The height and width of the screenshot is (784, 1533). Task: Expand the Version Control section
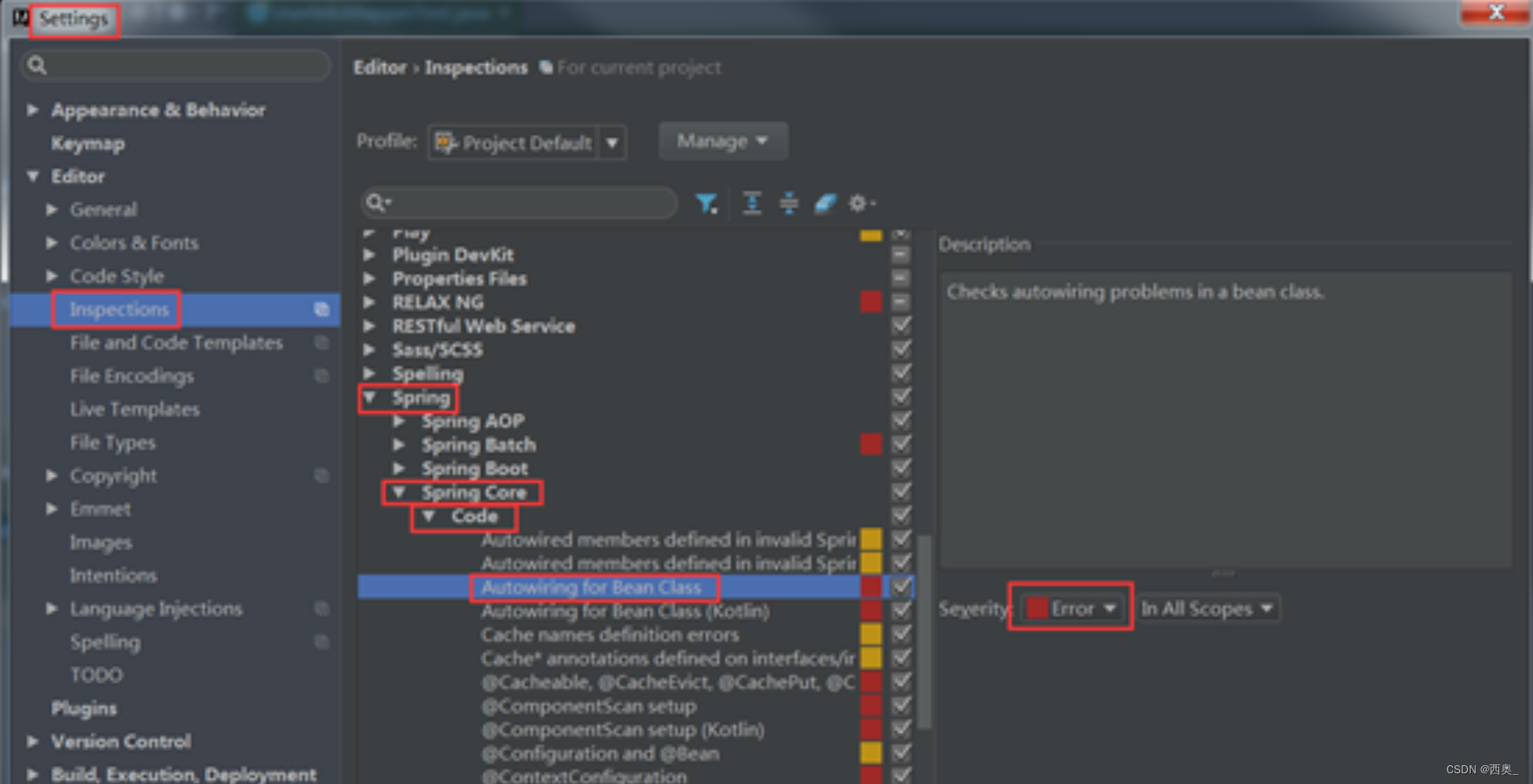click(x=33, y=741)
